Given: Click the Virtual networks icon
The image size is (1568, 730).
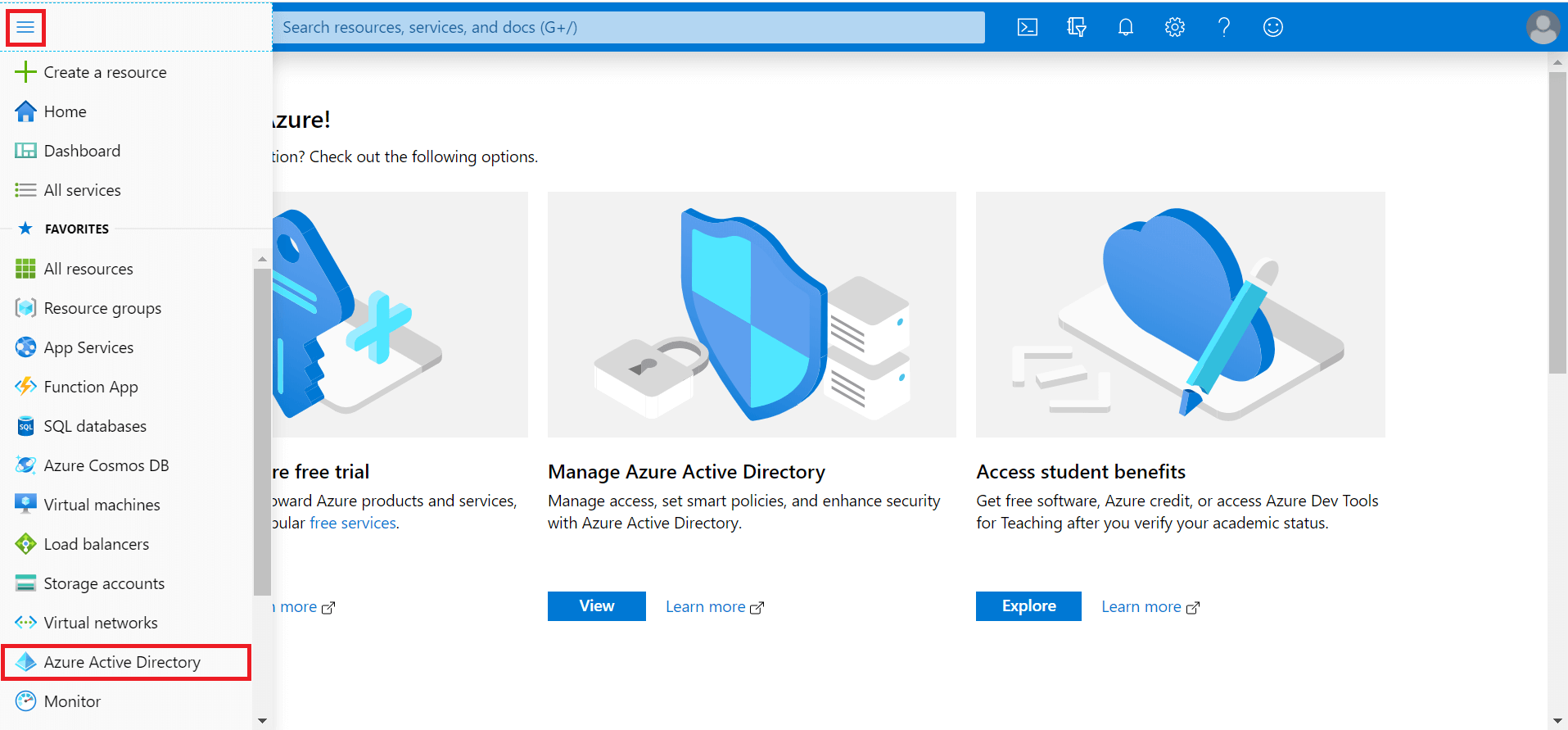Looking at the screenshot, I should click(25, 623).
